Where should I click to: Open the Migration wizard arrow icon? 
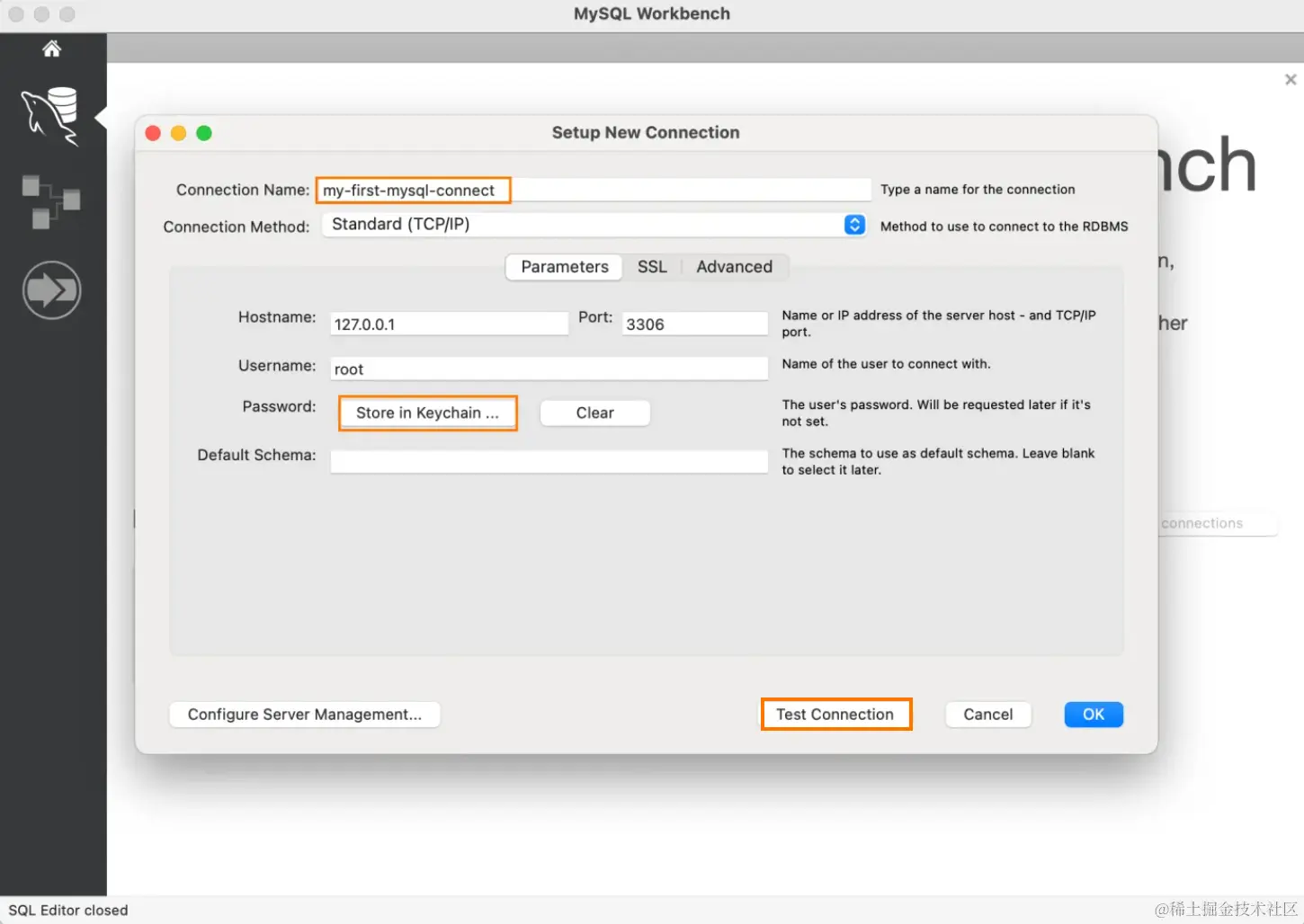tap(51, 289)
